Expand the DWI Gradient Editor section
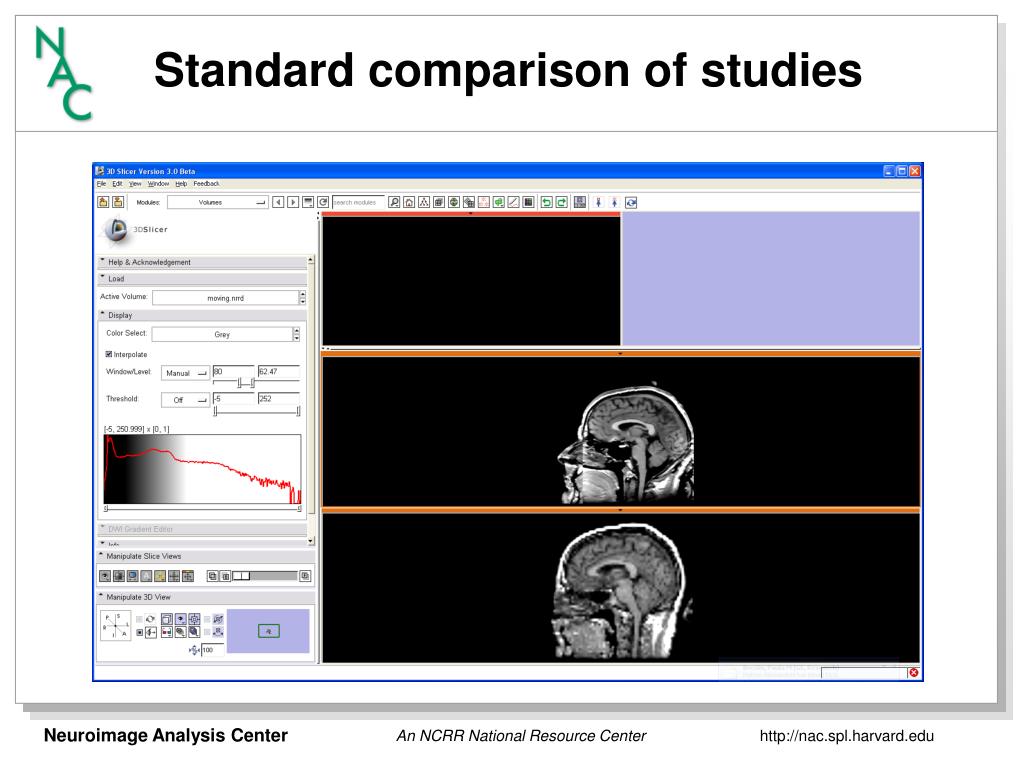1023x767 pixels. point(202,529)
